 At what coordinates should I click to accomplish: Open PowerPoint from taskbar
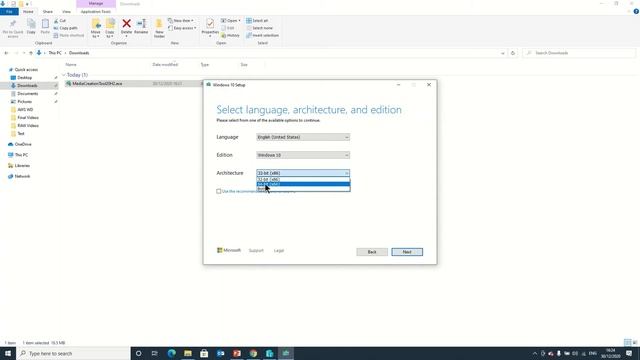click(237, 353)
